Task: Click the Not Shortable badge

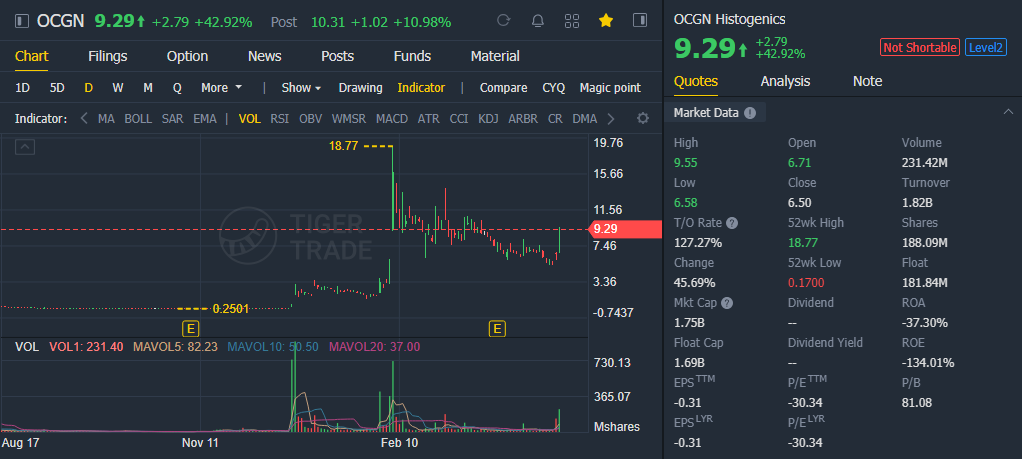Action: click(x=920, y=47)
